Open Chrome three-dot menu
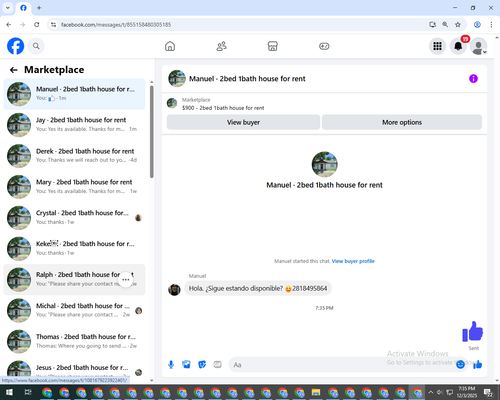 pyautogui.click(x=491, y=24)
